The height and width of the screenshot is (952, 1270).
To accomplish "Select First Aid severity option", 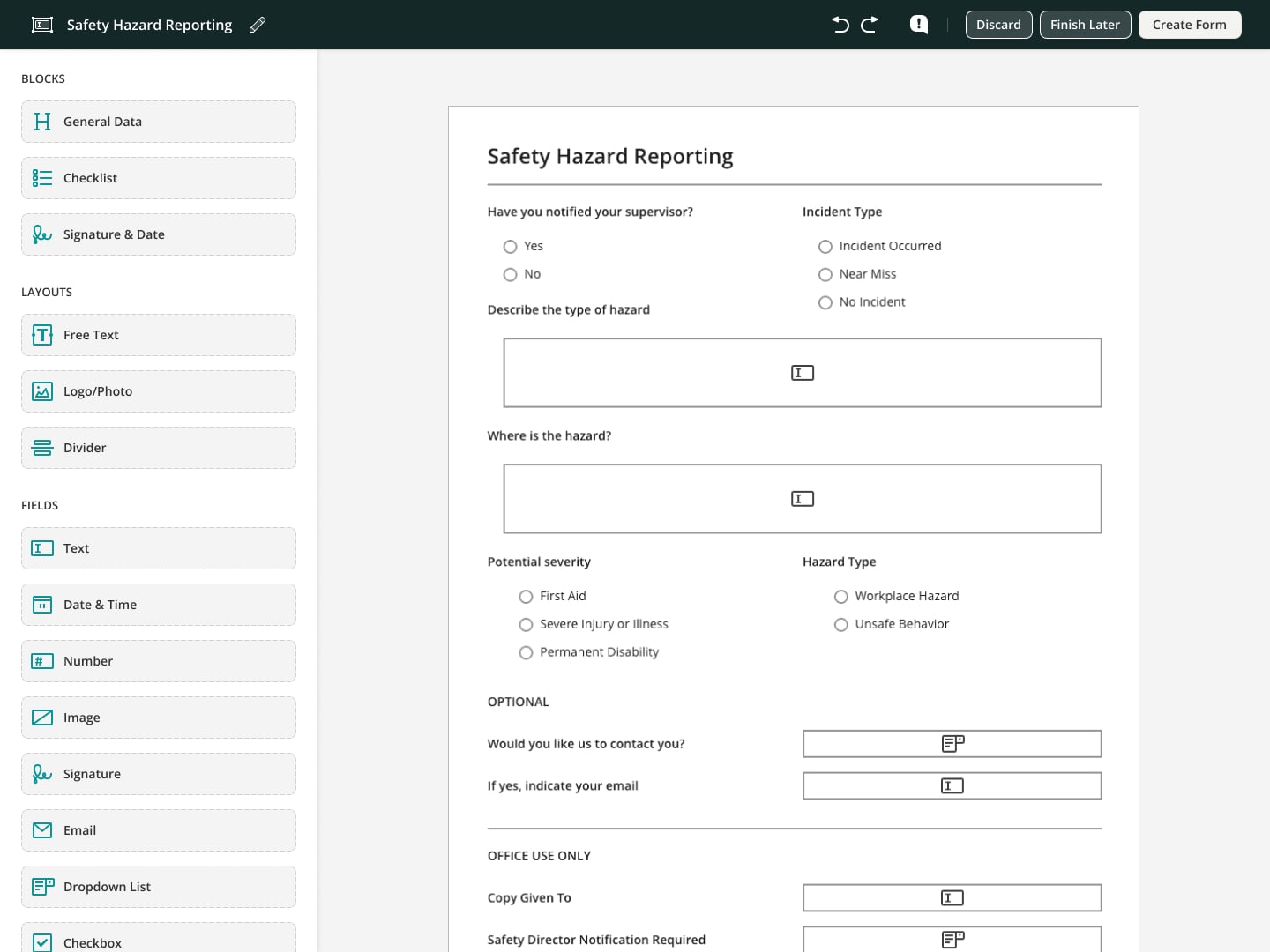I will pyautogui.click(x=526, y=597).
